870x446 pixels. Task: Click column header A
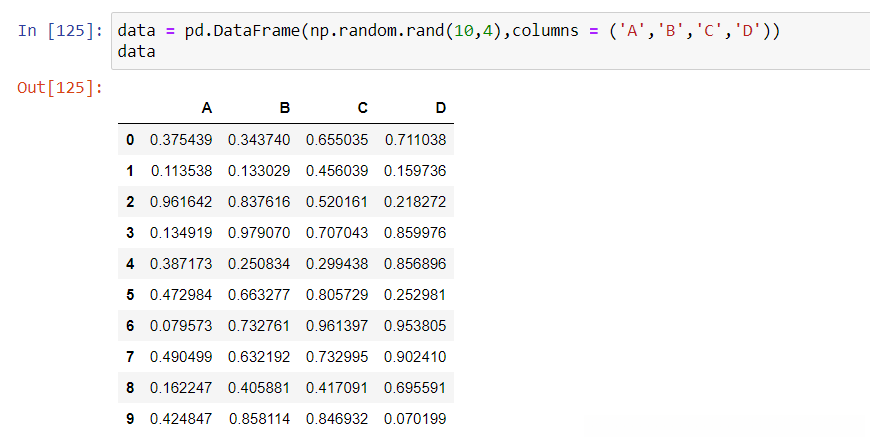(206, 108)
